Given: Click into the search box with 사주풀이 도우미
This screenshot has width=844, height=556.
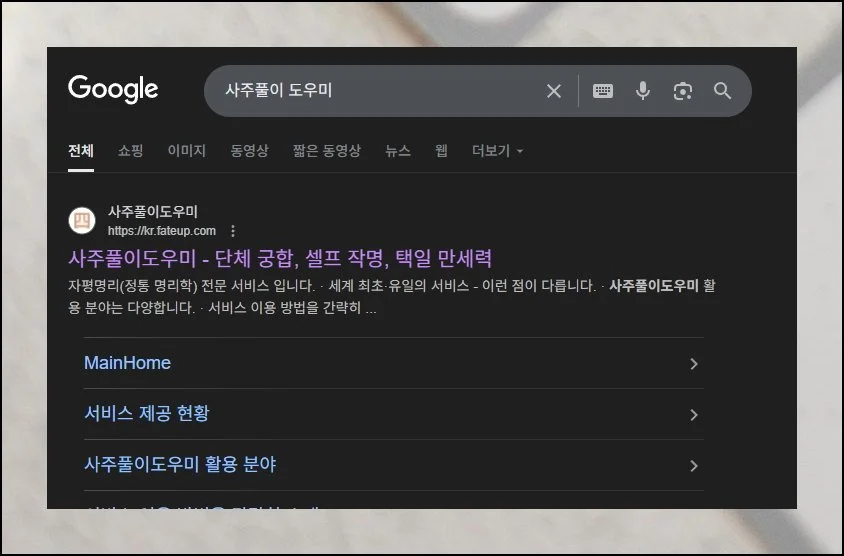Looking at the screenshot, I should pos(380,91).
